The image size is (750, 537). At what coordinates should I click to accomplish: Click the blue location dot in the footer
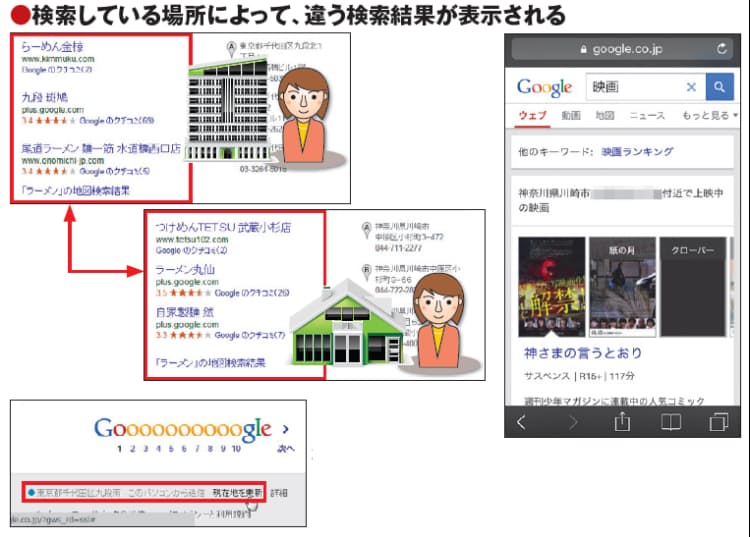point(31,492)
